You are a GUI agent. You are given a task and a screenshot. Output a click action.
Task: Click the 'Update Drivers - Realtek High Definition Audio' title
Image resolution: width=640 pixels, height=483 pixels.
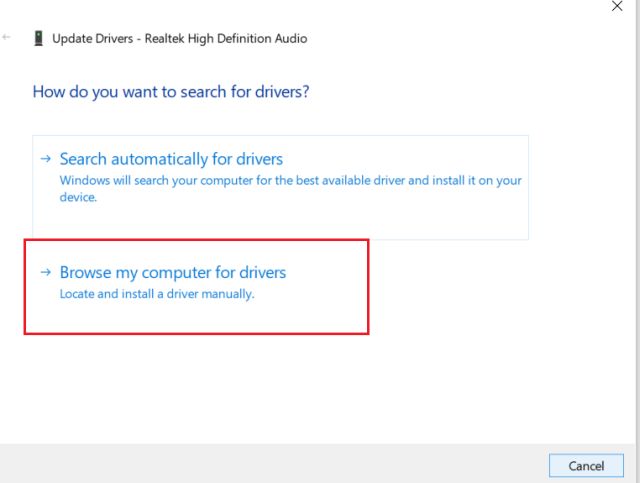[180, 38]
